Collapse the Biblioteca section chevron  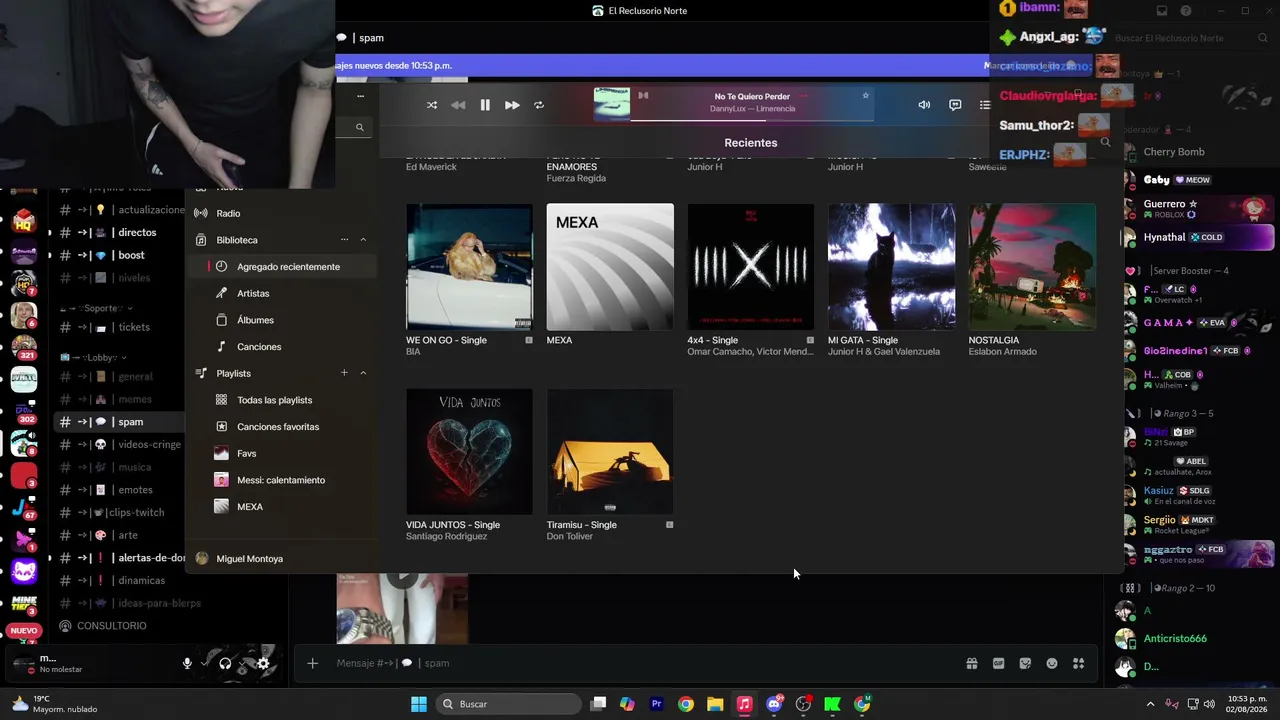(363, 240)
